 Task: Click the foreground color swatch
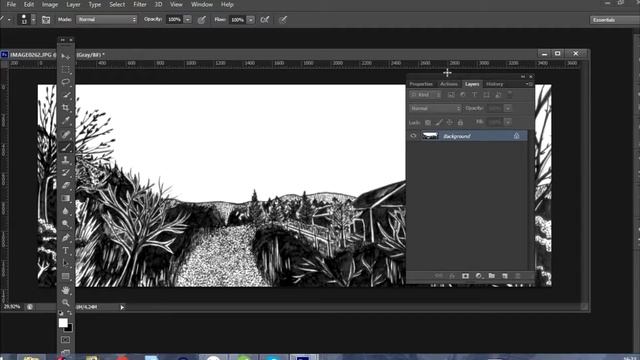63,322
